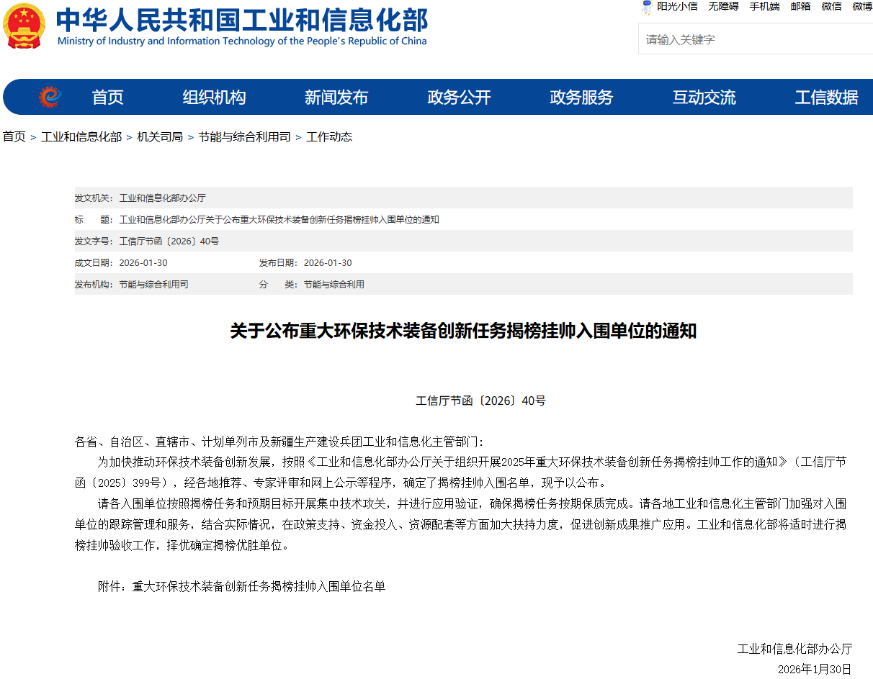Open the 互动交流 menu item
The width and height of the screenshot is (873, 679).
tap(704, 97)
